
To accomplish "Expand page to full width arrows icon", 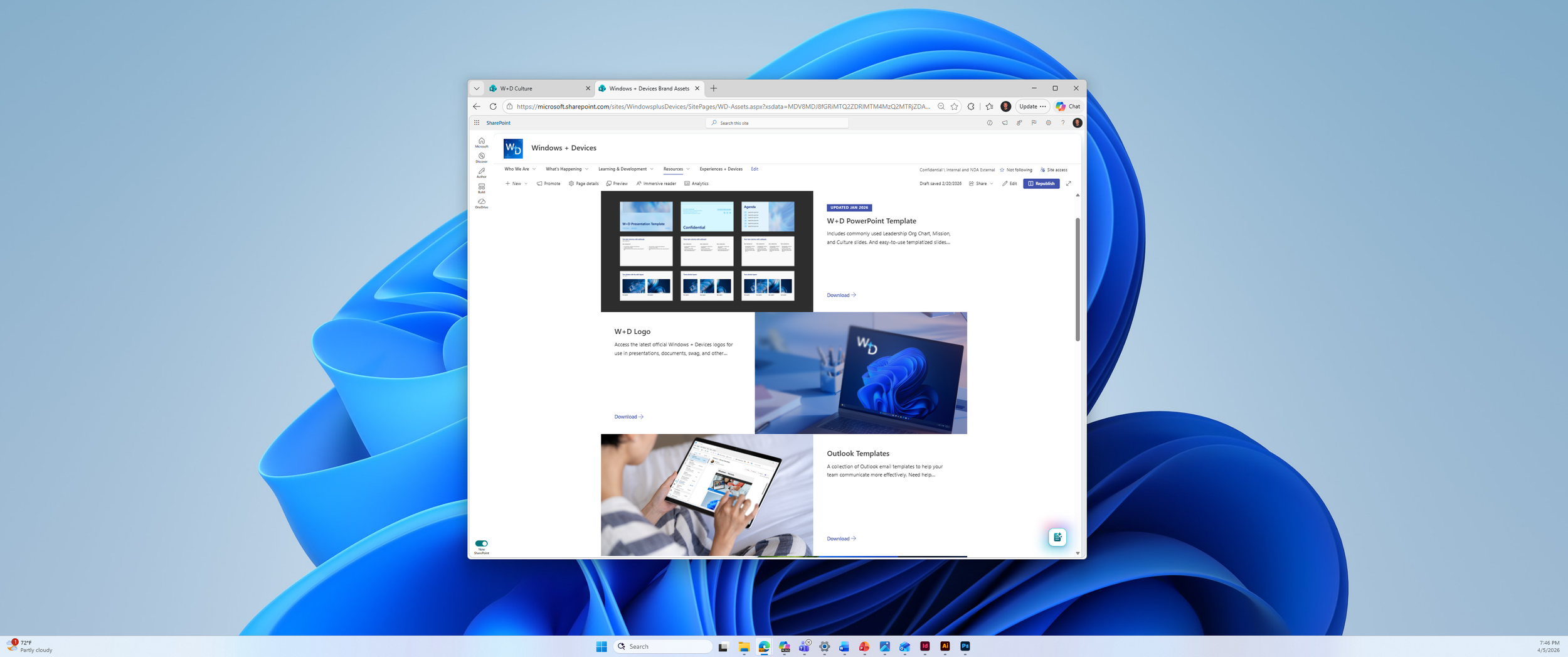I will (x=1069, y=184).
